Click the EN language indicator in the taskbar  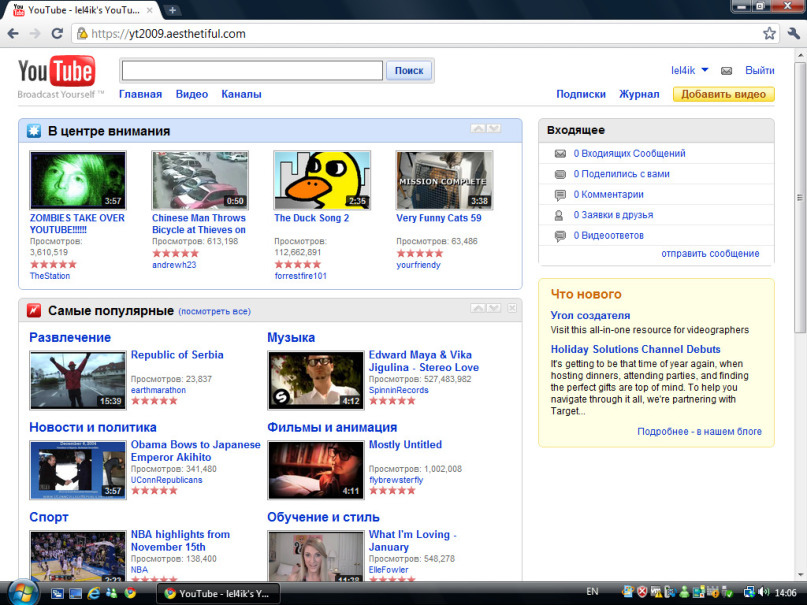pyautogui.click(x=592, y=592)
